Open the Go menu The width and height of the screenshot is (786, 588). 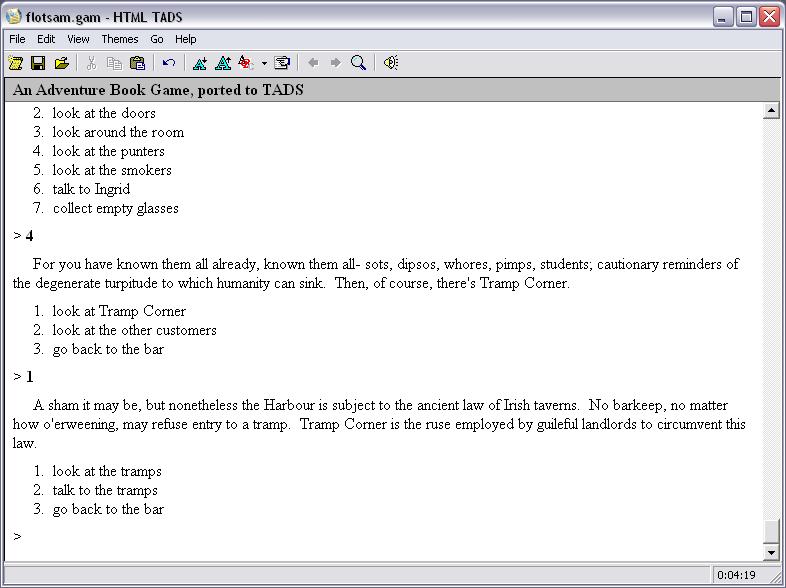click(157, 39)
